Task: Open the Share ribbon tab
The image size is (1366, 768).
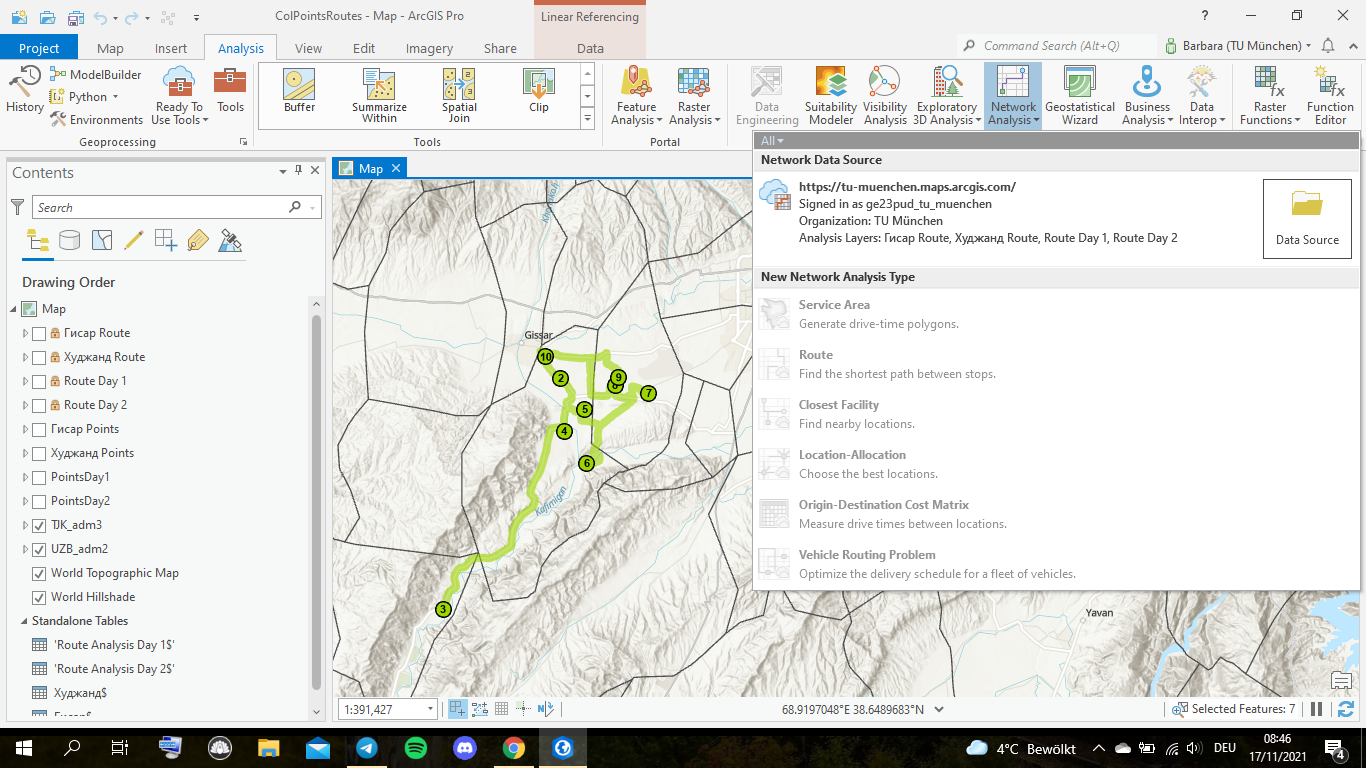Action: click(500, 48)
